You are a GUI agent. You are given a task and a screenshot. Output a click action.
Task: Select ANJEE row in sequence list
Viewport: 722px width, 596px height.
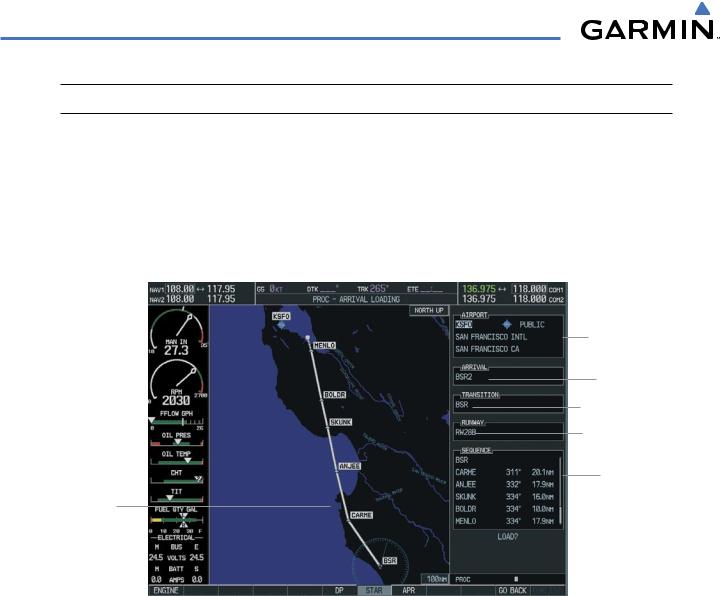point(505,485)
